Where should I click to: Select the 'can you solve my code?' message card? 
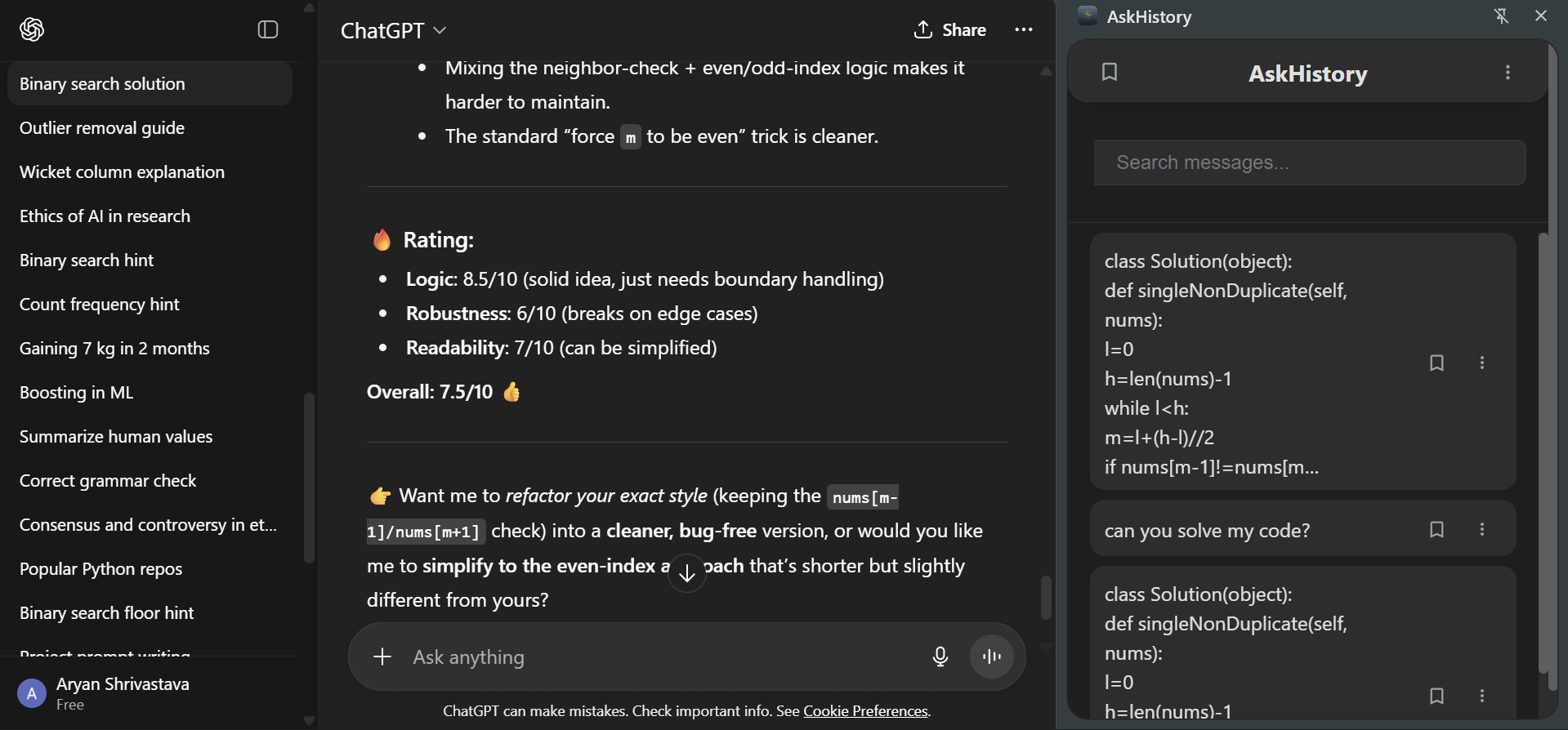1302,529
